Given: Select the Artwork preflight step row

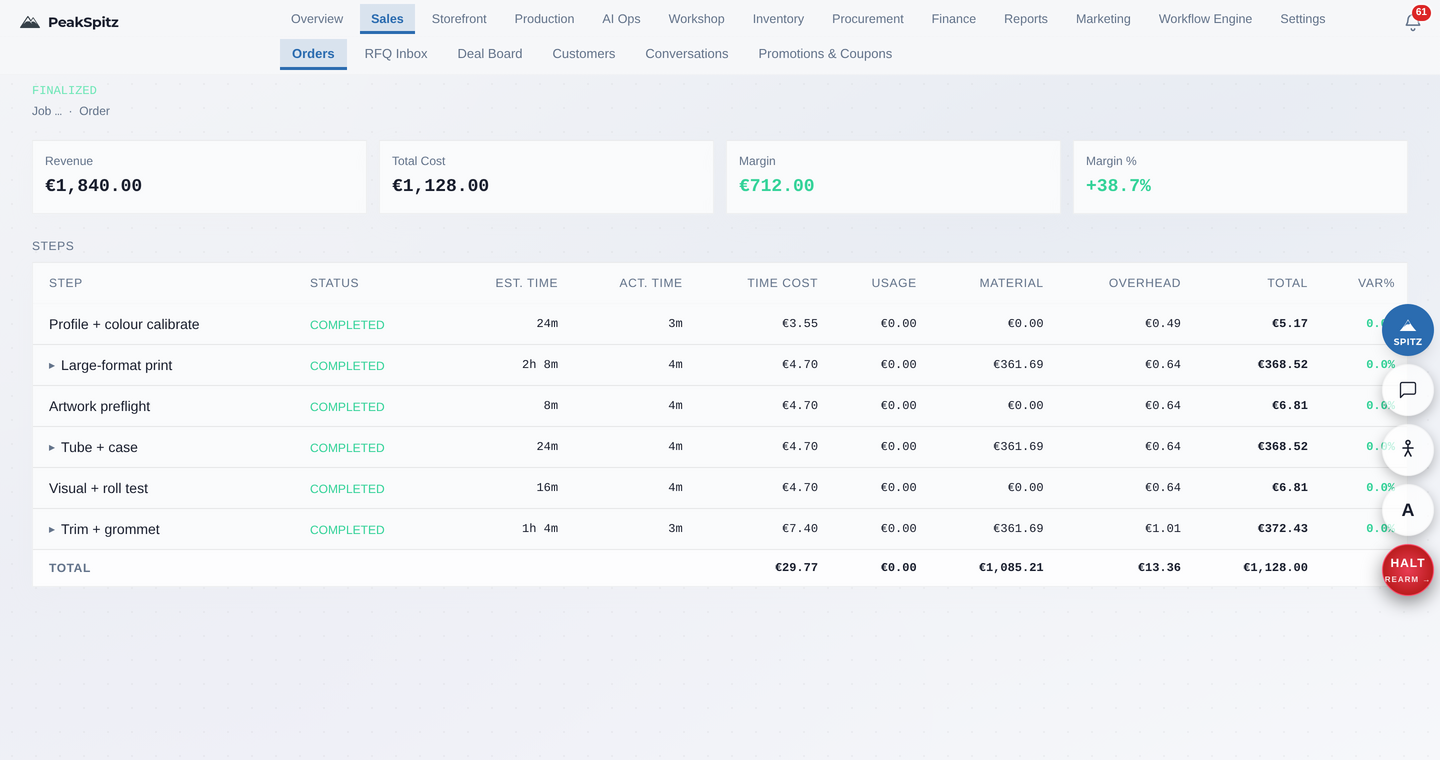Looking at the screenshot, I should tap(720, 406).
